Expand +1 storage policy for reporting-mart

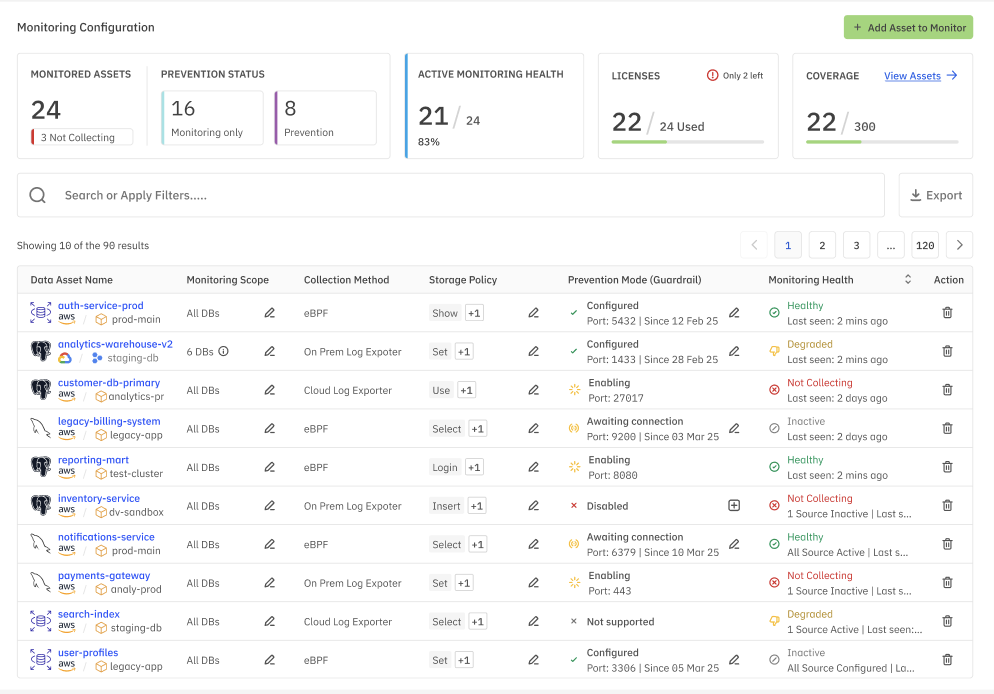(474, 467)
